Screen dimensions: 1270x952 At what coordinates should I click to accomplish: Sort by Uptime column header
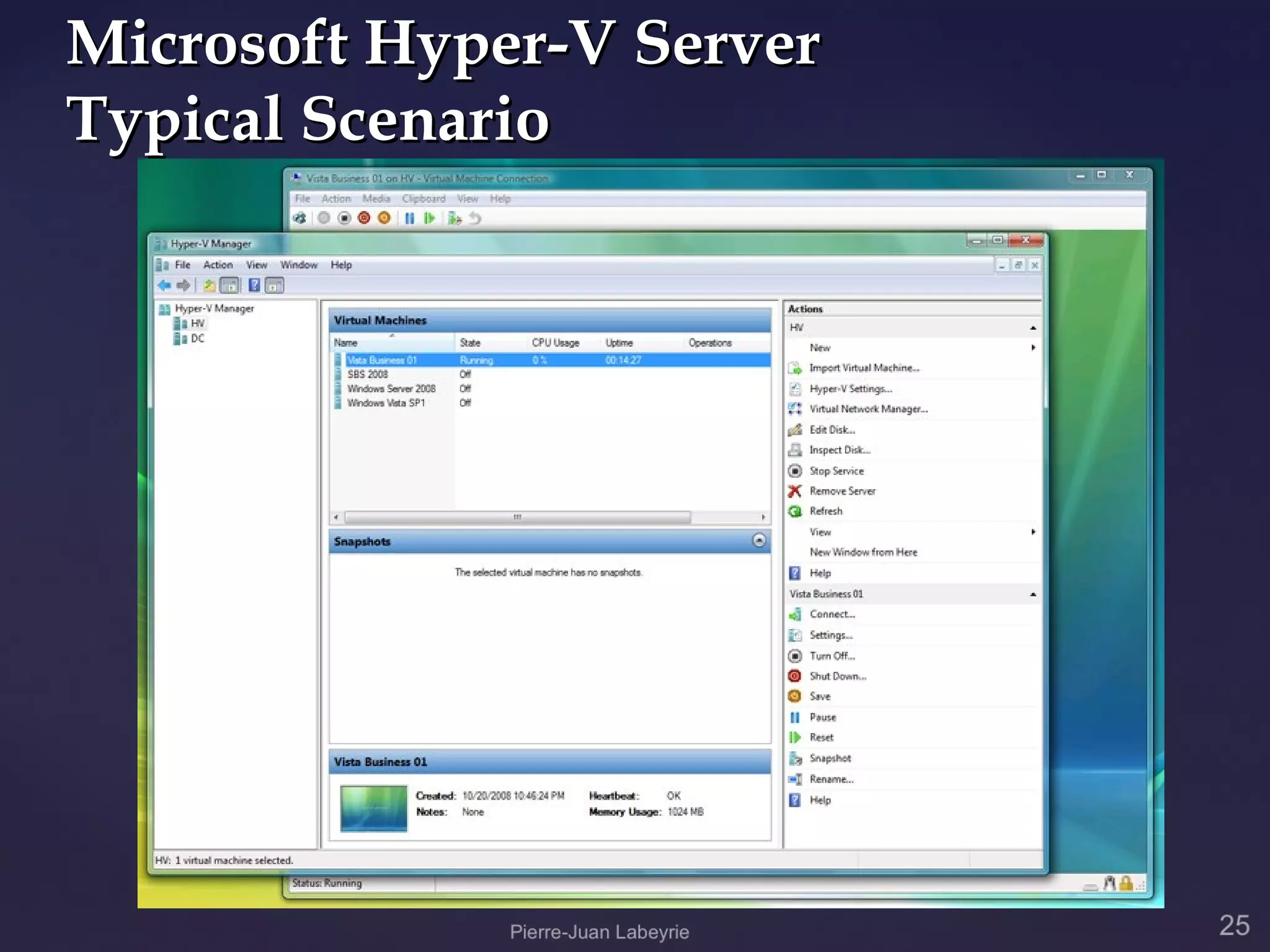tap(642, 343)
